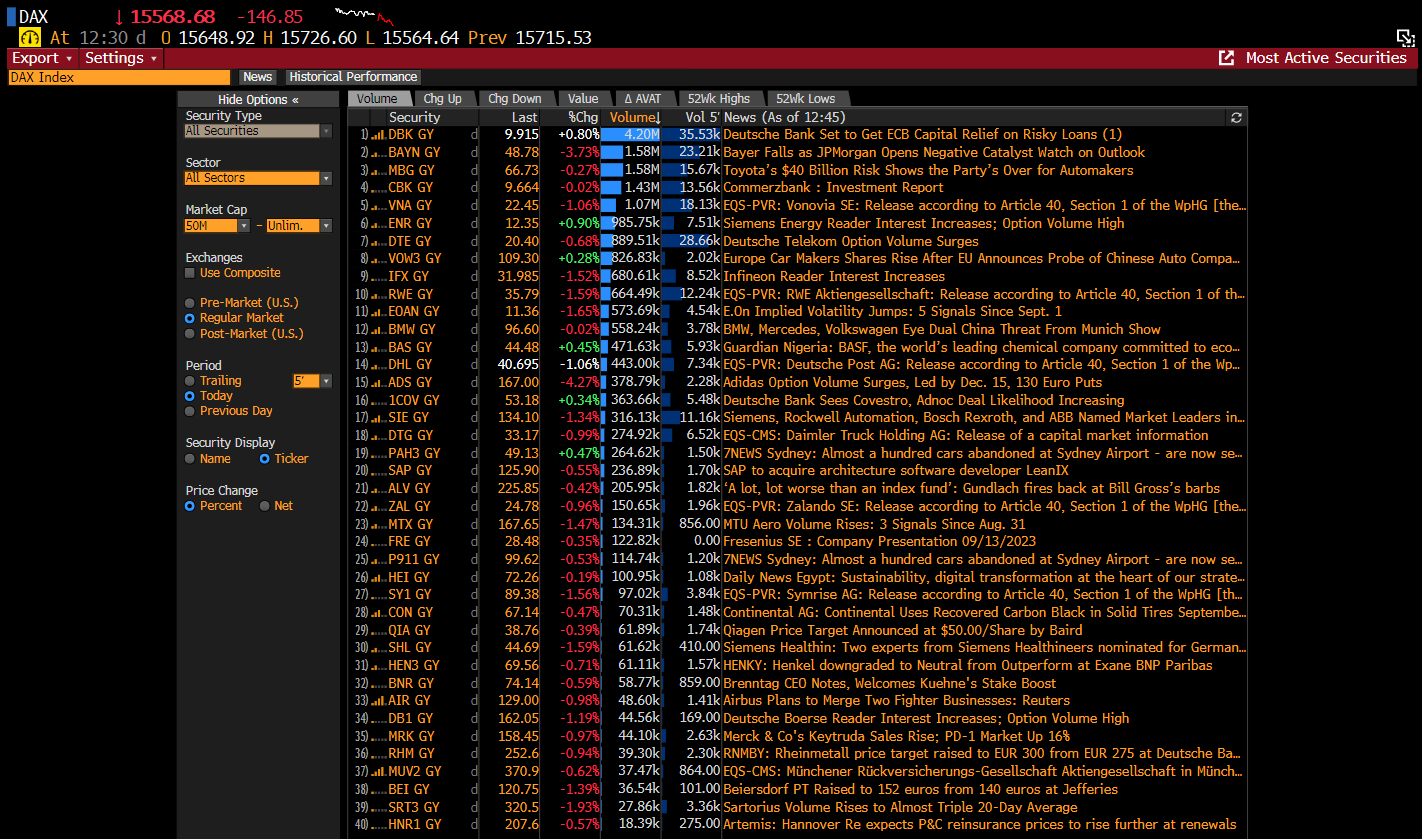
Task: Click the external link icon beside Most Active Securities
Action: tap(1226, 58)
